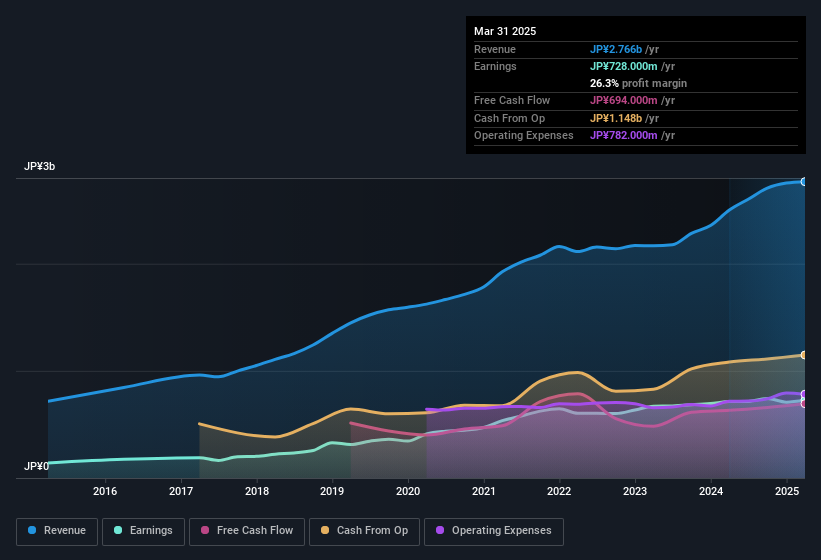The height and width of the screenshot is (560, 821).
Task: Click the Mar 31 2025 tooltip date
Action: click(505, 31)
